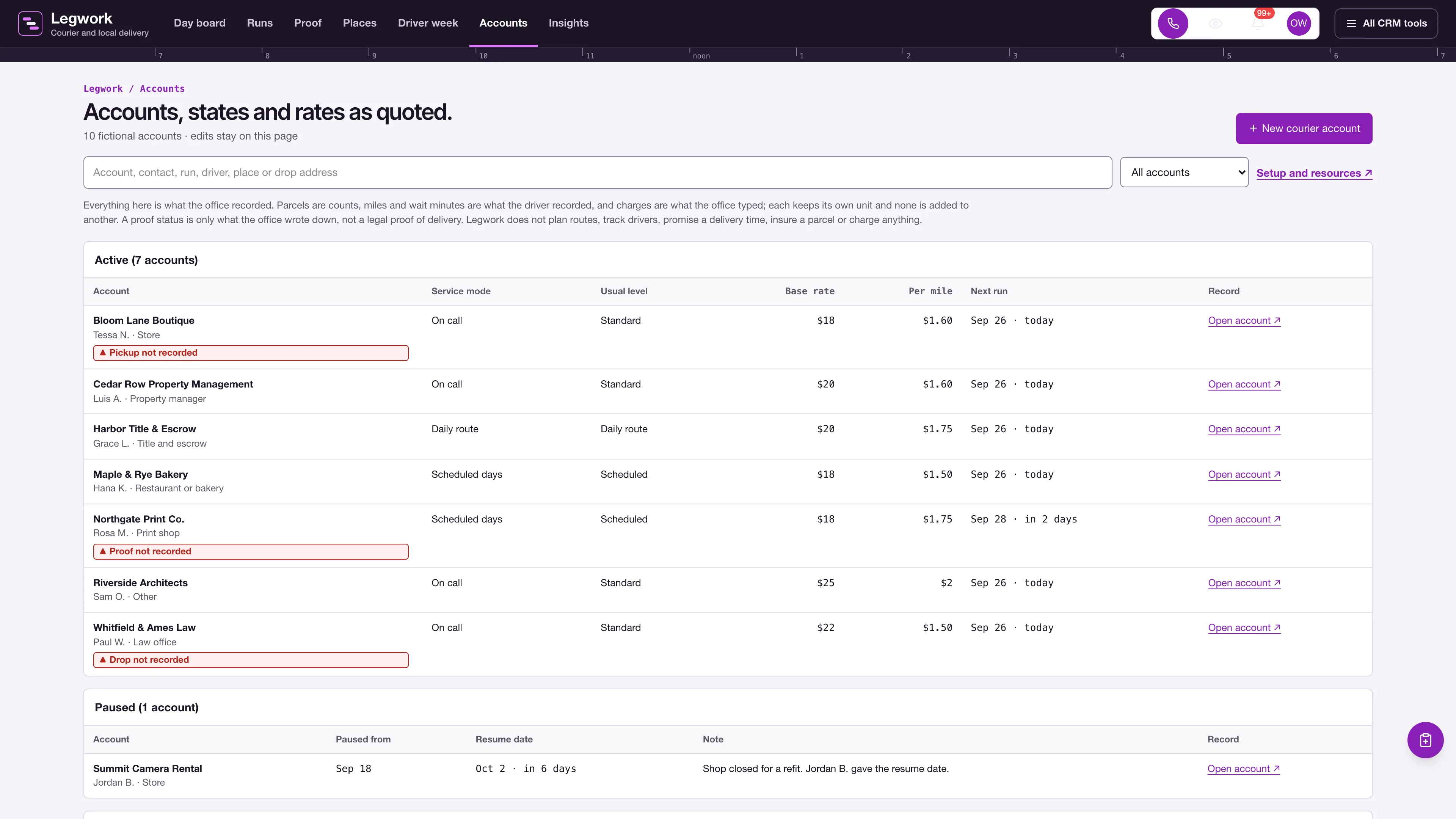This screenshot has width=1456, height=819.
Task: Open Setup and resources link
Action: (x=1314, y=173)
